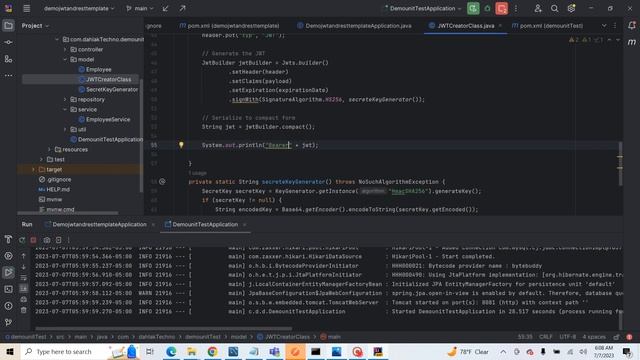Open the Build hammer tool window
640x360 pixels.
[8, 239]
